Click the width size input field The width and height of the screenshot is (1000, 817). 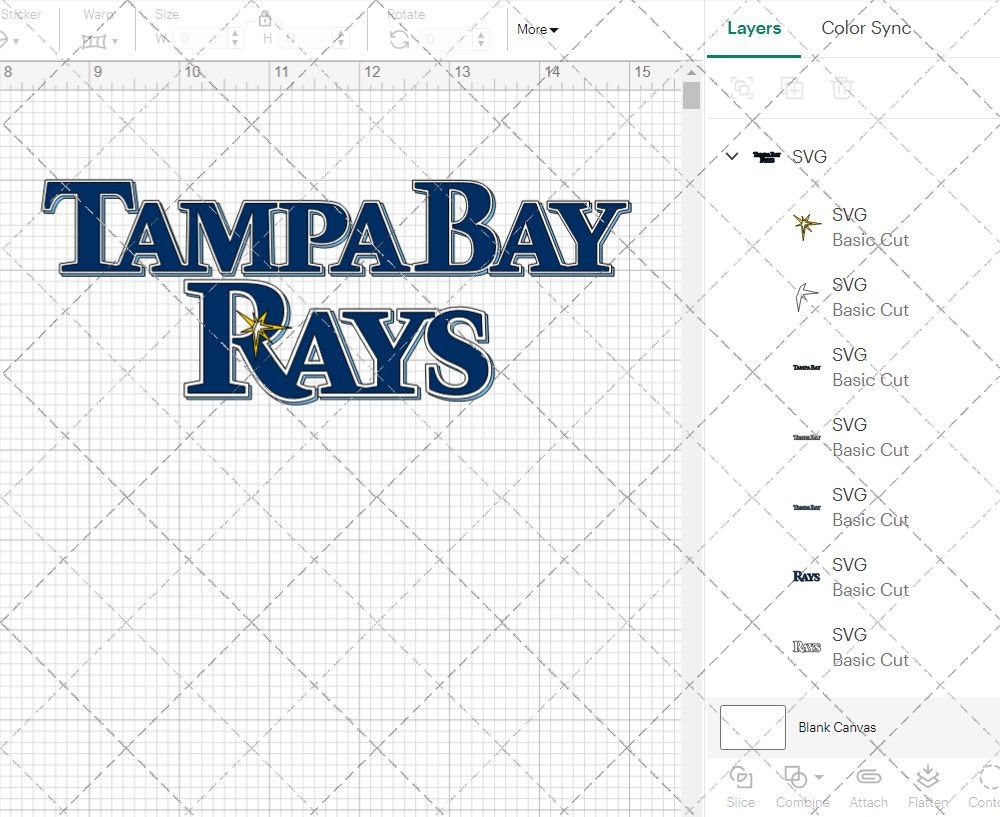(x=200, y=39)
